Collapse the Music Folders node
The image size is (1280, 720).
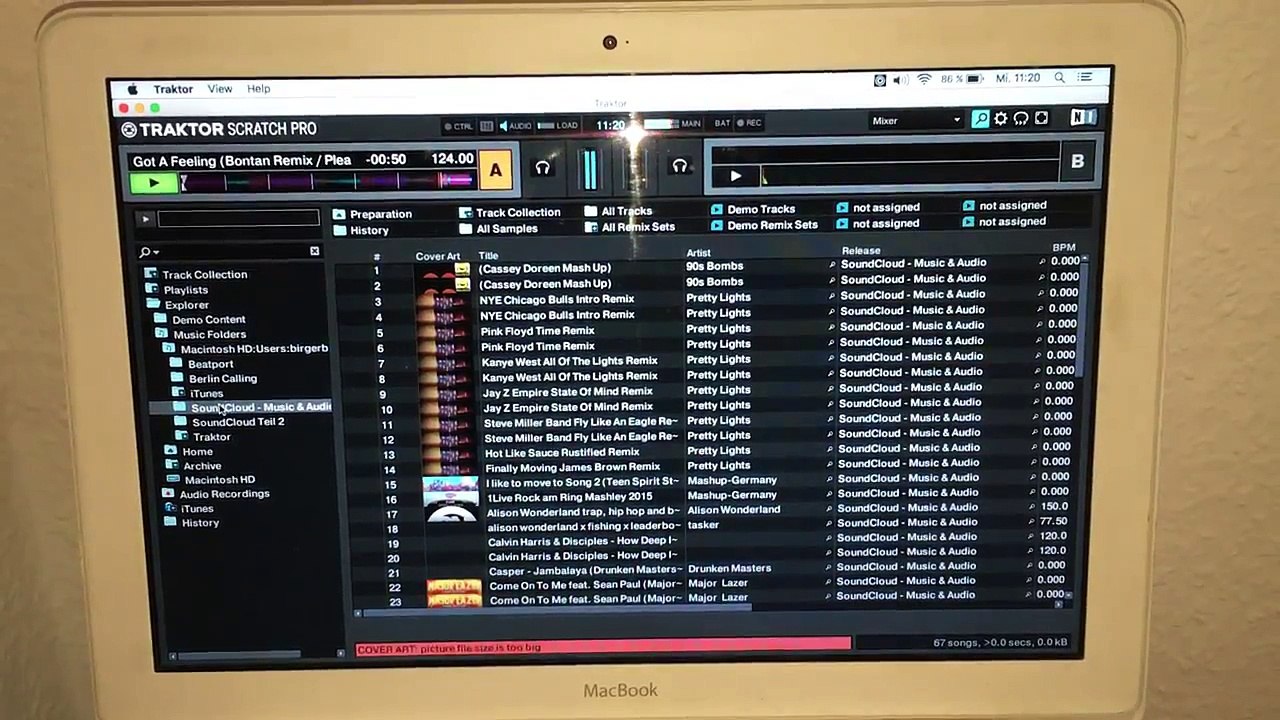pos(201,334)
